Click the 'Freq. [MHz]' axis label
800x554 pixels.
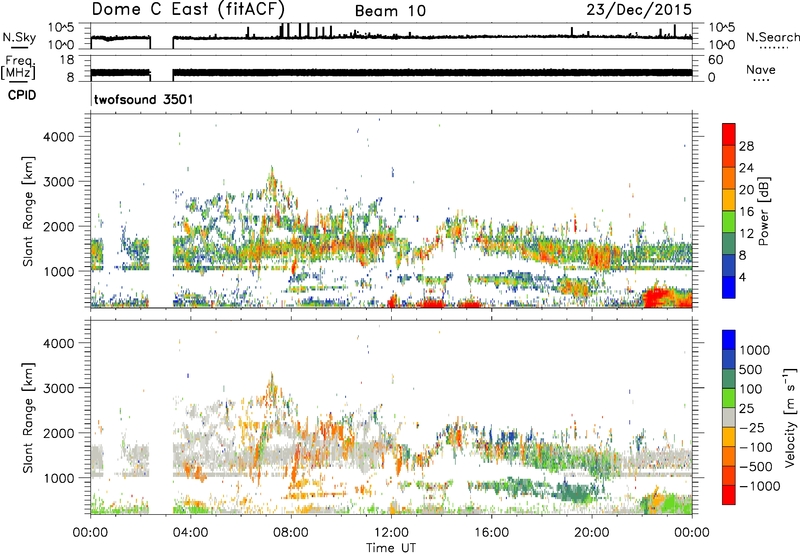coord(18,68)
